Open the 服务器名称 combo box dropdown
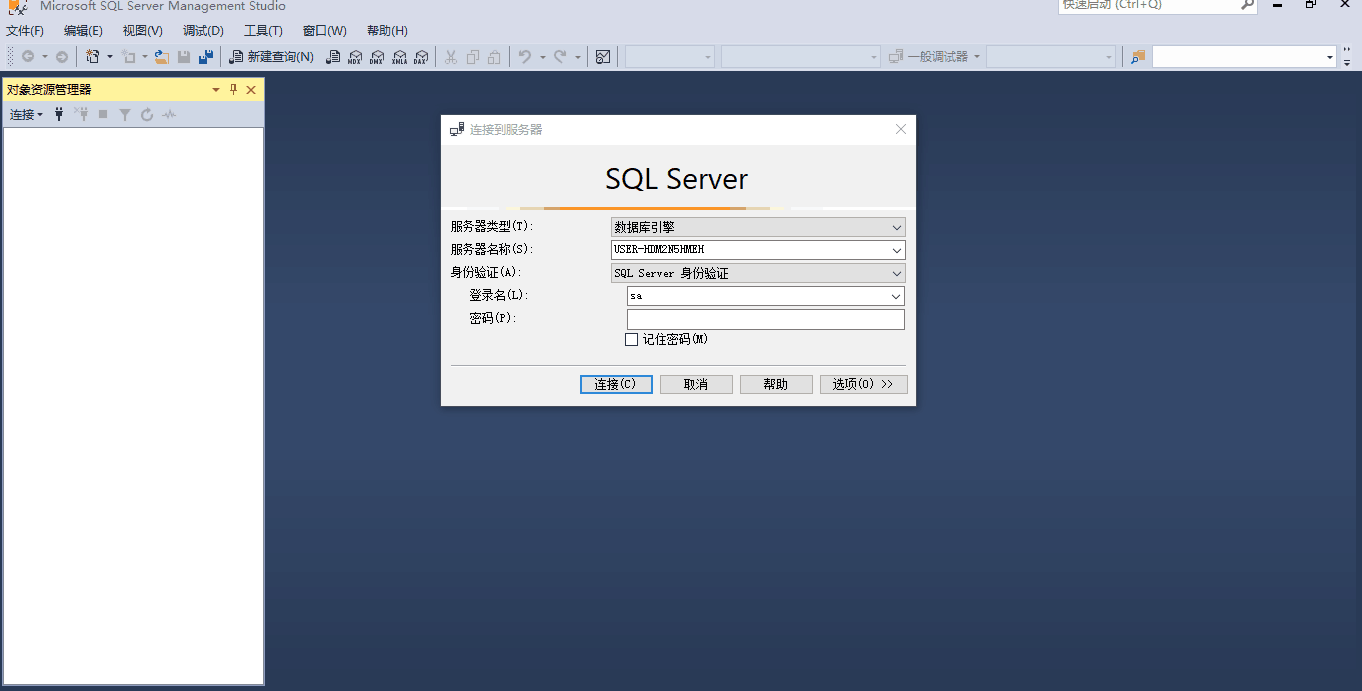This screenshot has width=1362, height=691. pos(897,250)
